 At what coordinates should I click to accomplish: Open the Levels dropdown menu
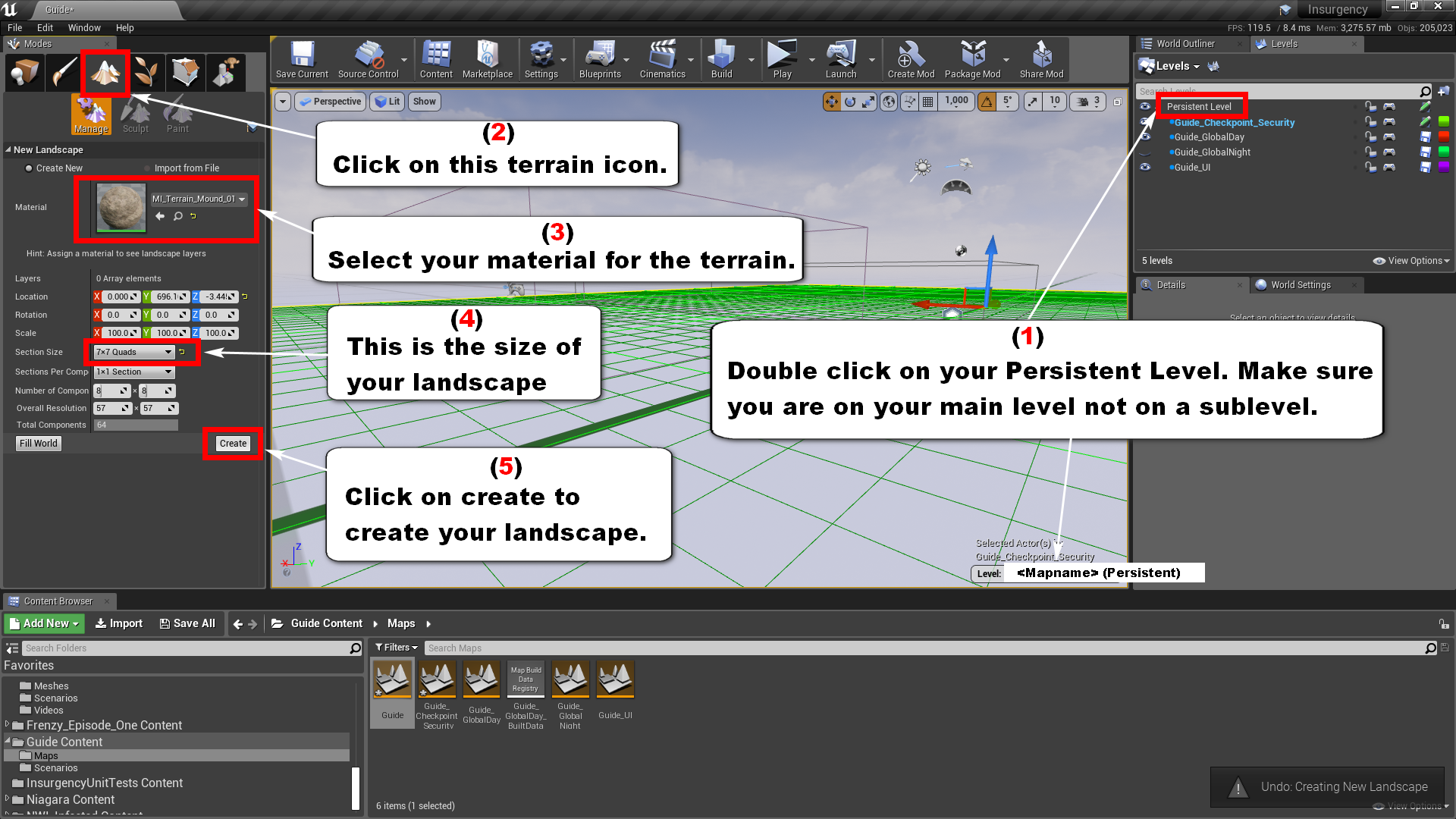[1170, 67]
